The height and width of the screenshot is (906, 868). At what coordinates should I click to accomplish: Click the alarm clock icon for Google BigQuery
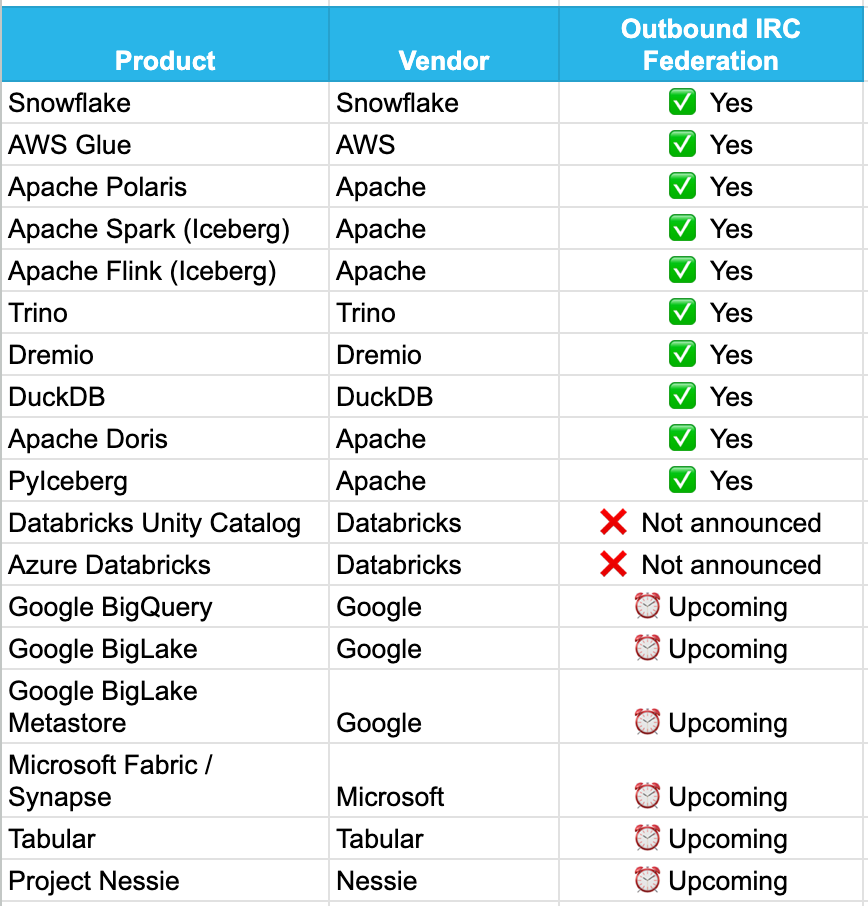[x=647, y=607]
